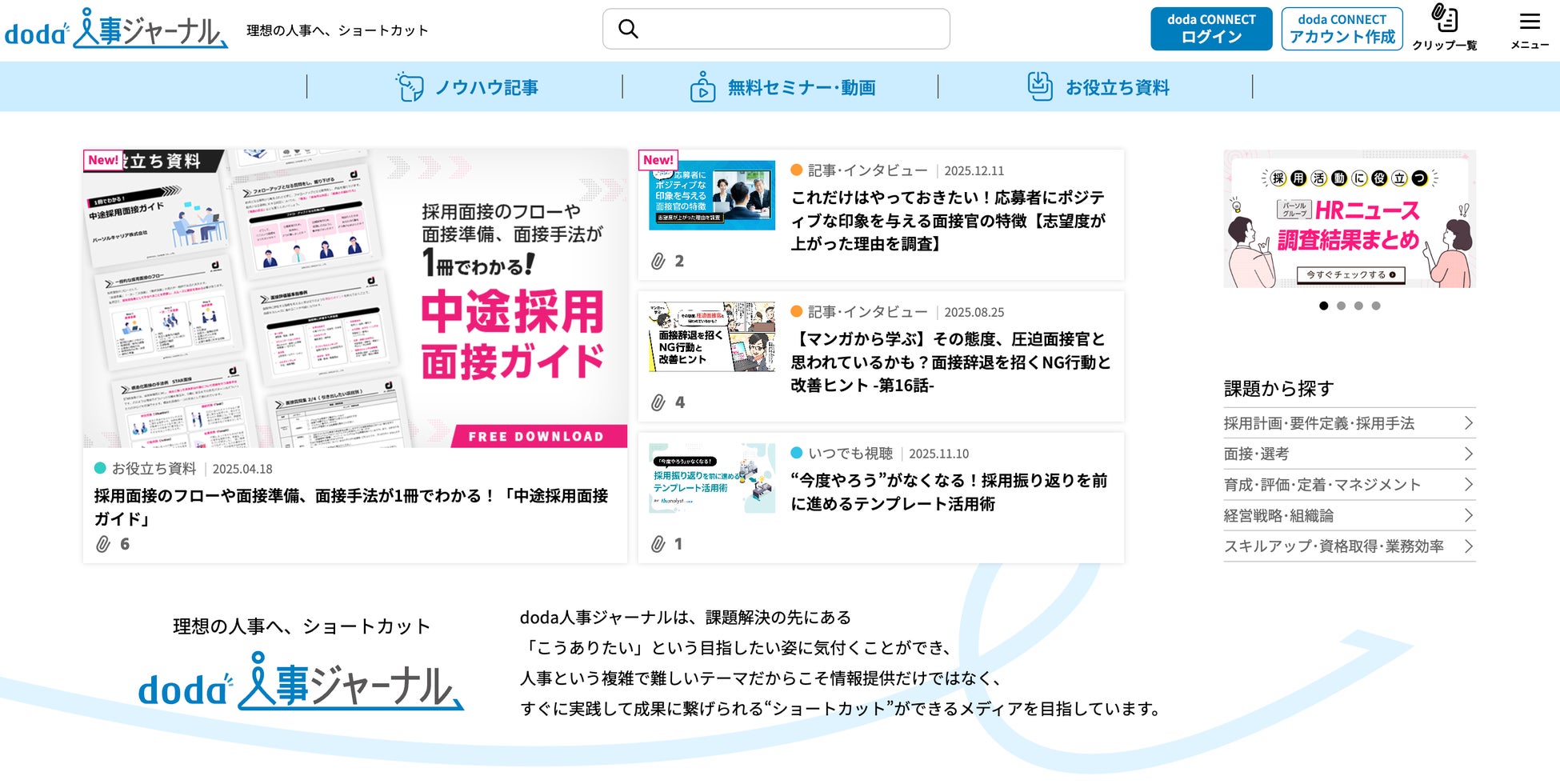Click the 課題から探す heading
The height and width of the screenshot is (784, 1560).
(x=1279, y=389)
